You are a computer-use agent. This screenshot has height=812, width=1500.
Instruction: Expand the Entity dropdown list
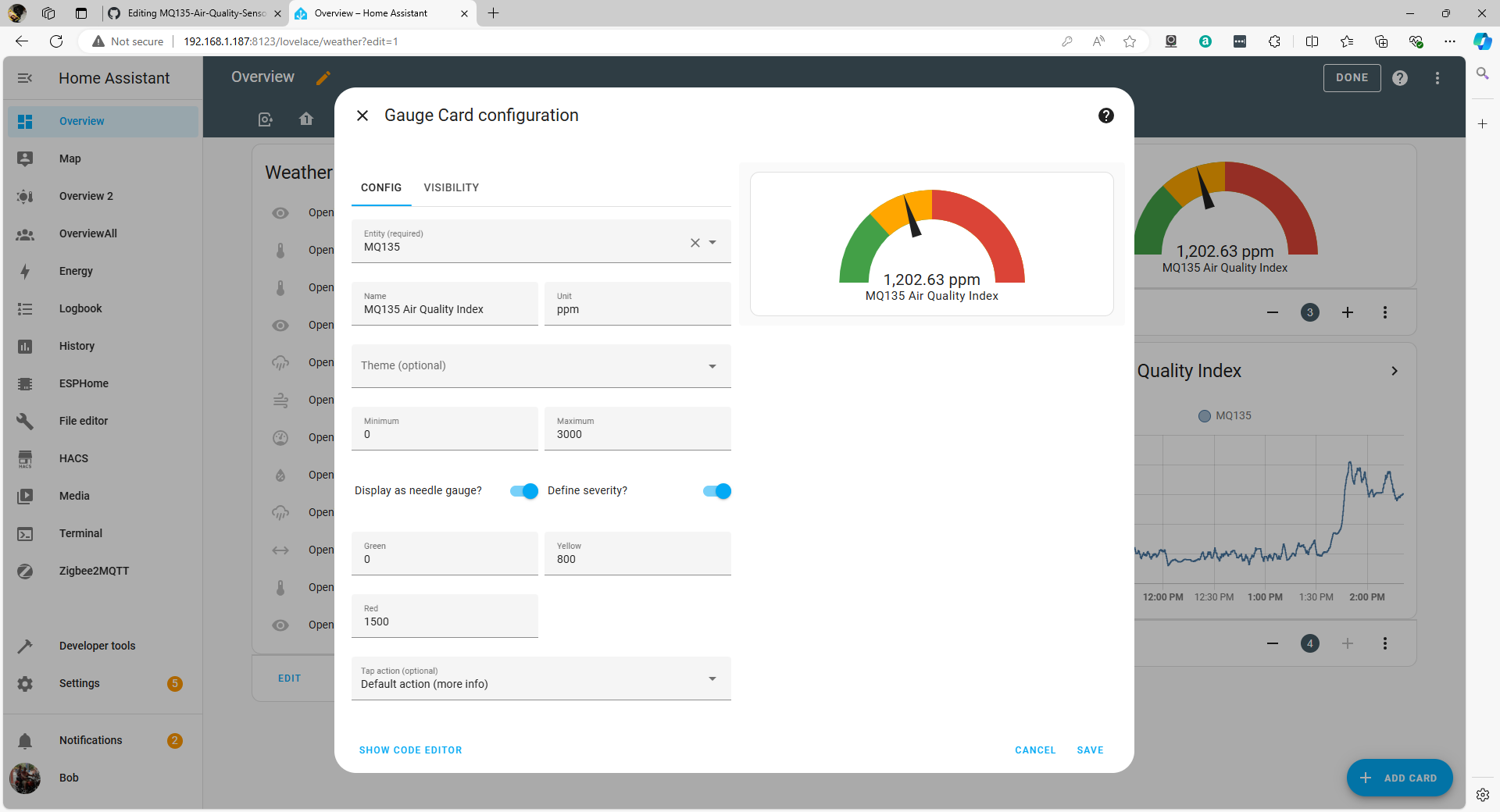pyautogui.click(x=712, y=243)
